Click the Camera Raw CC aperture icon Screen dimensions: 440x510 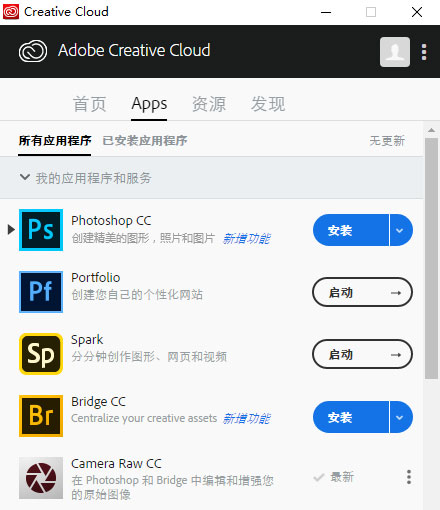[41, 478]
